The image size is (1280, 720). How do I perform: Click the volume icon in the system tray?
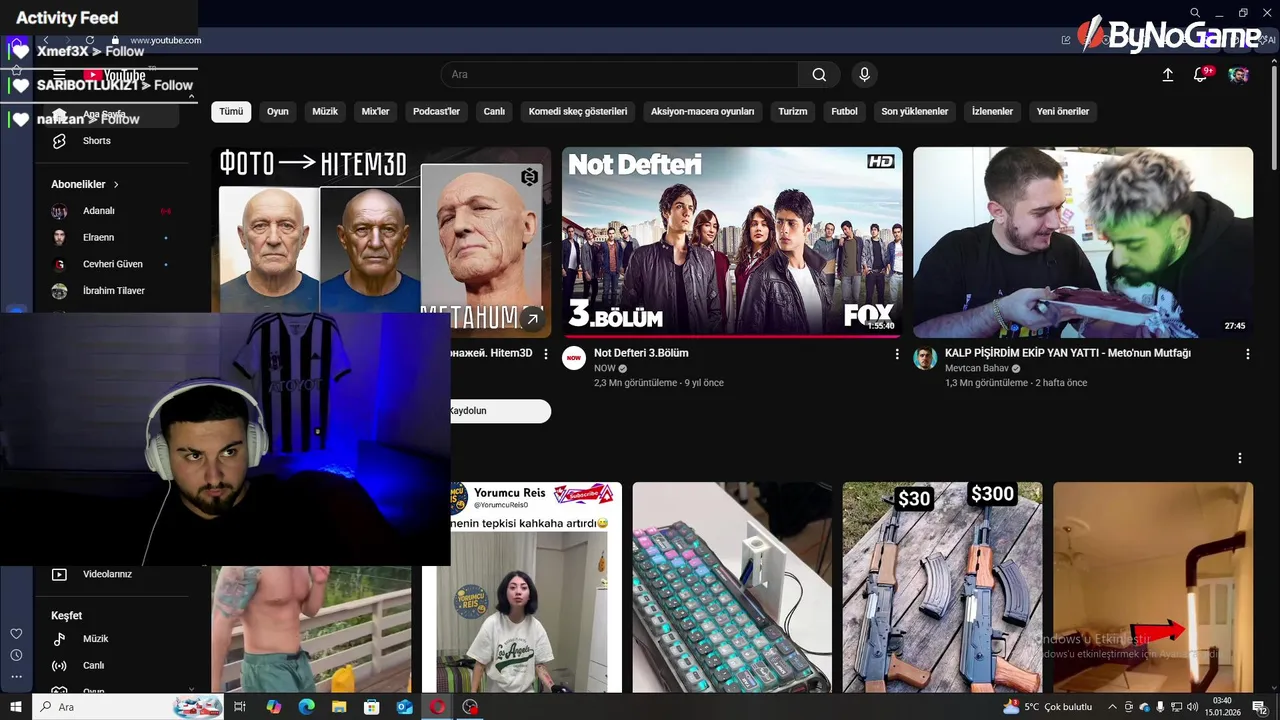coord(1192,707)
